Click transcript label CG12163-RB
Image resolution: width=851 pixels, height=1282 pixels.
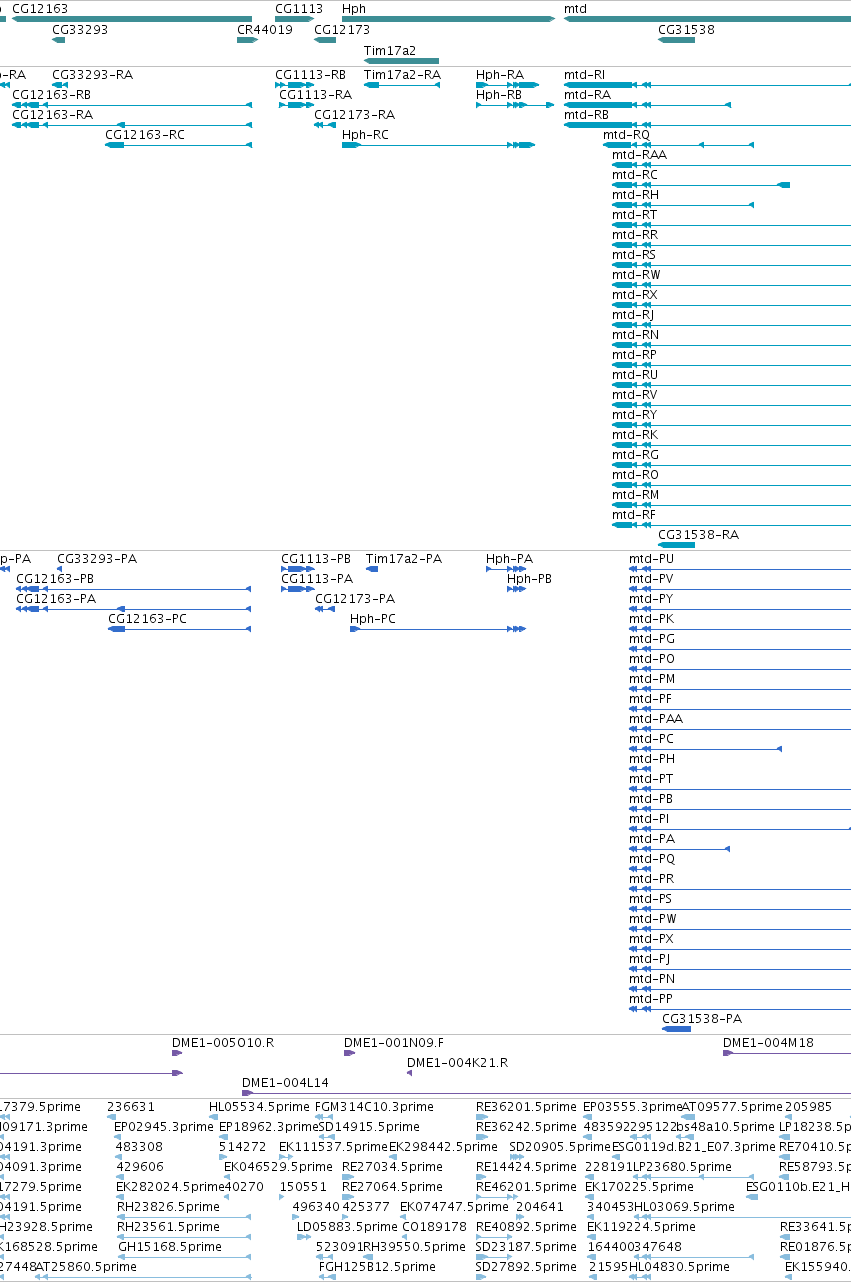(52, 95)
